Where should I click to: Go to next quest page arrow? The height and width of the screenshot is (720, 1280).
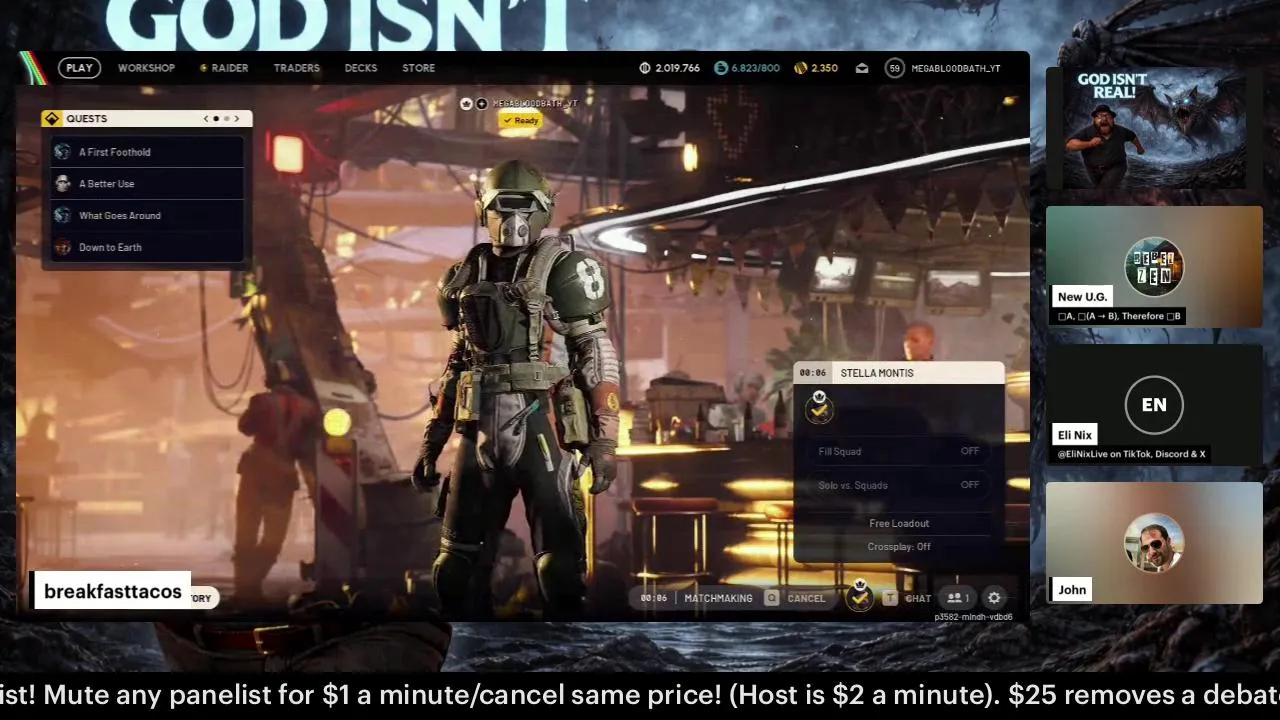pyautogui.click(x=237, y=118)
